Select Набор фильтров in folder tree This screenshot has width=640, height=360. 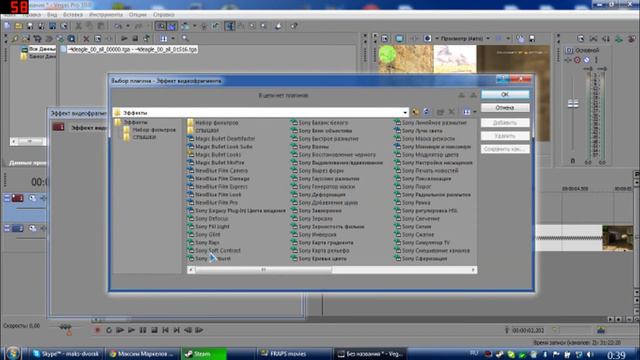[154, 130]
